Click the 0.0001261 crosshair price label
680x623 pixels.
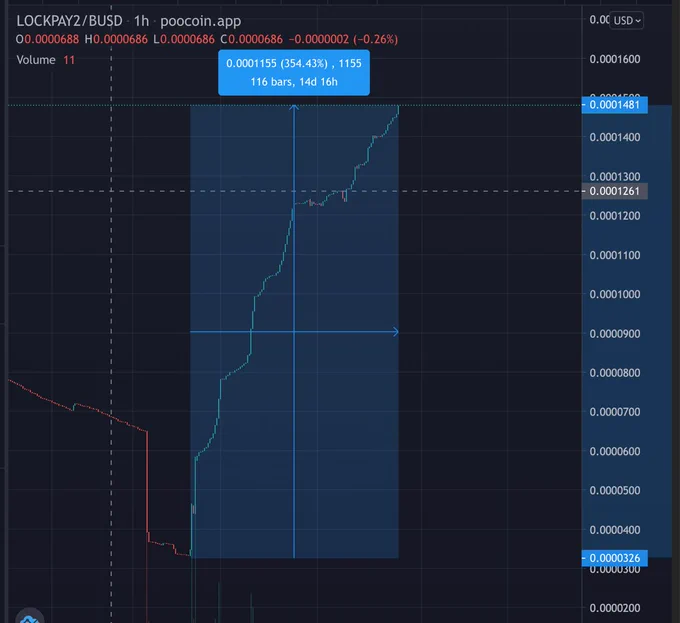tap(615, 191)
